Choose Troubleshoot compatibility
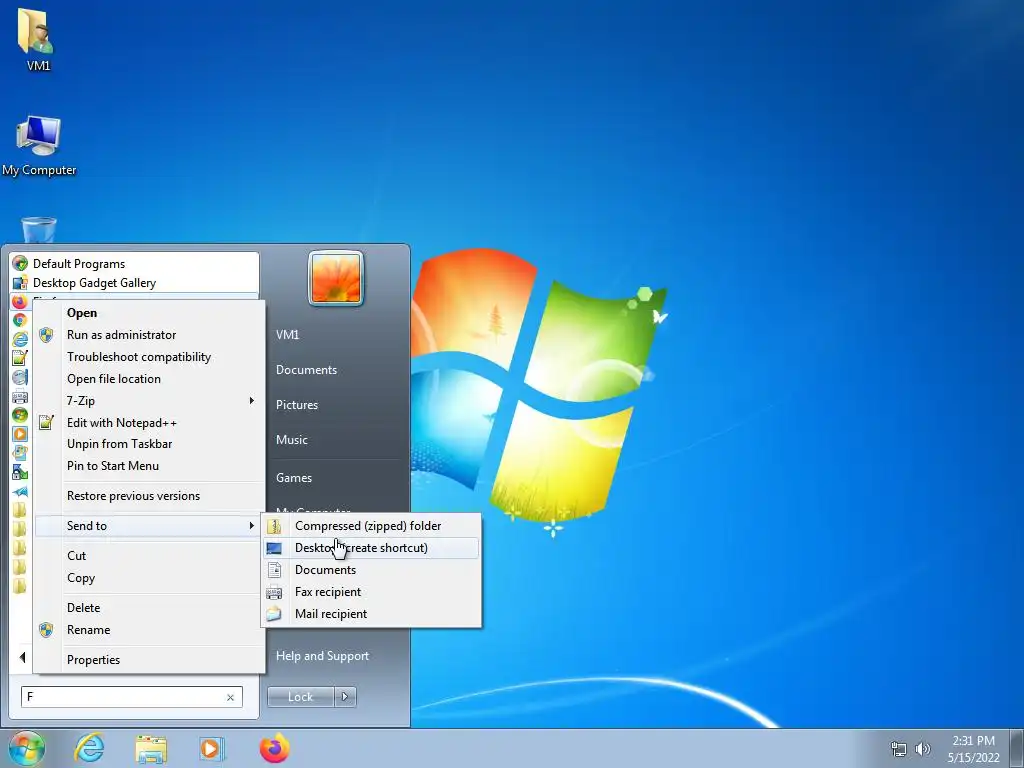The height and width of the screenshot is (768, 1024). pyautogui.click(x=150, y=357)
